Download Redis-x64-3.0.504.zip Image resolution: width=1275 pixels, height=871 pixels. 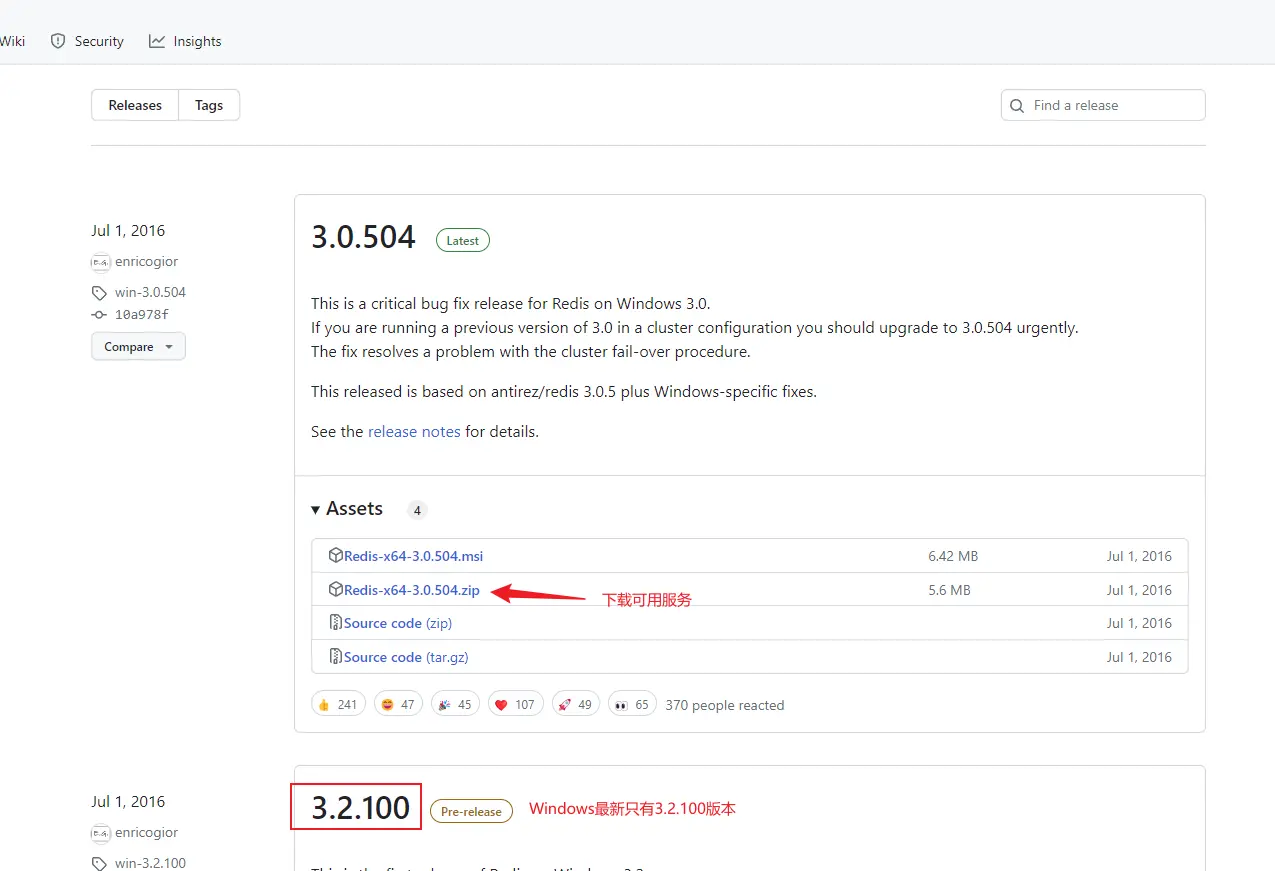point(411,590)
